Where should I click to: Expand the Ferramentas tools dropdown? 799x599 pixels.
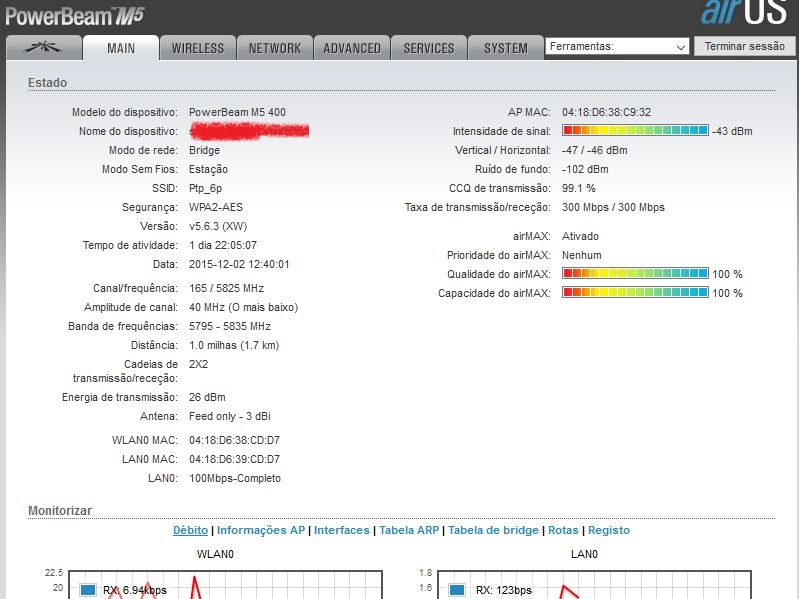click(617, 46)
